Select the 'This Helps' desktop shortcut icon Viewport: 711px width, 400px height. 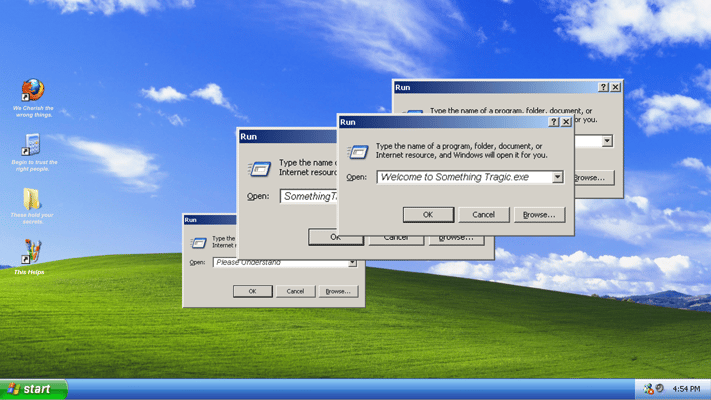coord(31,251)
